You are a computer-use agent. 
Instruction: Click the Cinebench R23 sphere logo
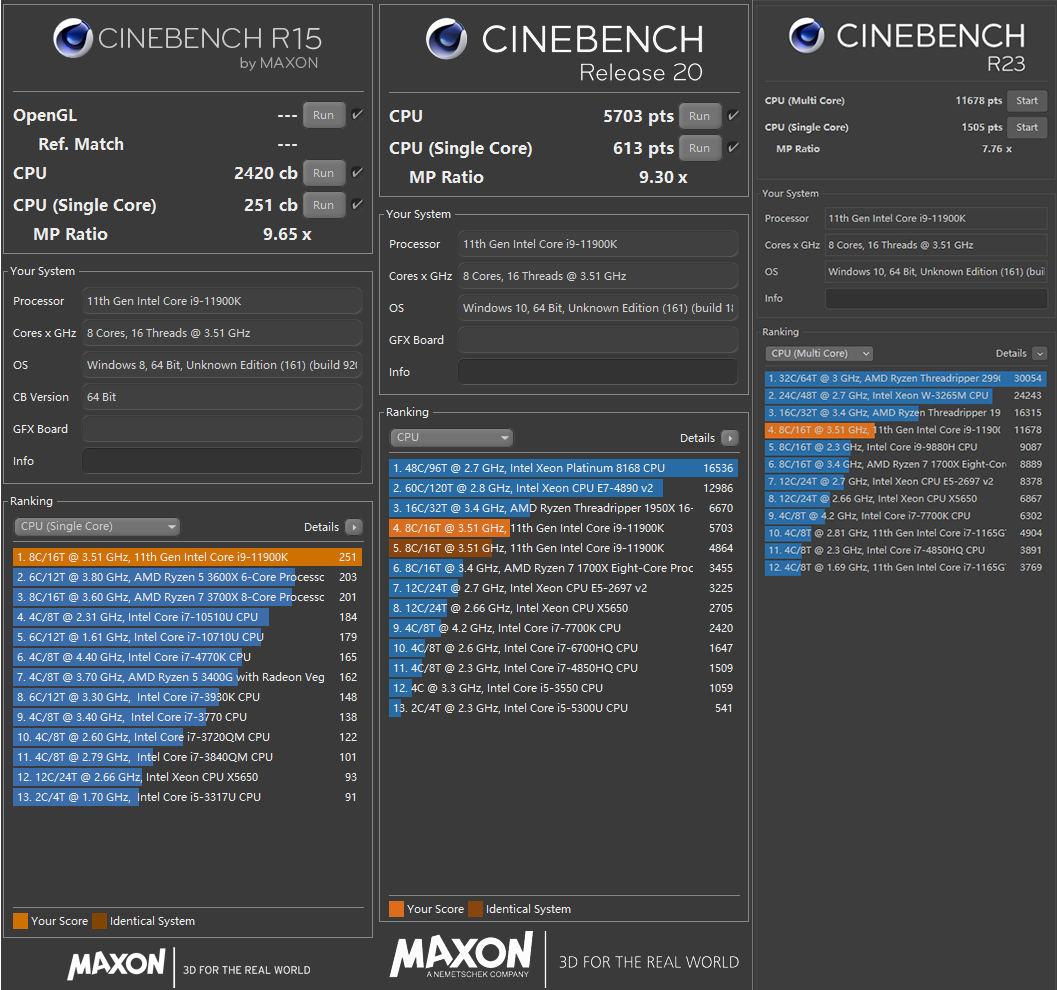807,36
